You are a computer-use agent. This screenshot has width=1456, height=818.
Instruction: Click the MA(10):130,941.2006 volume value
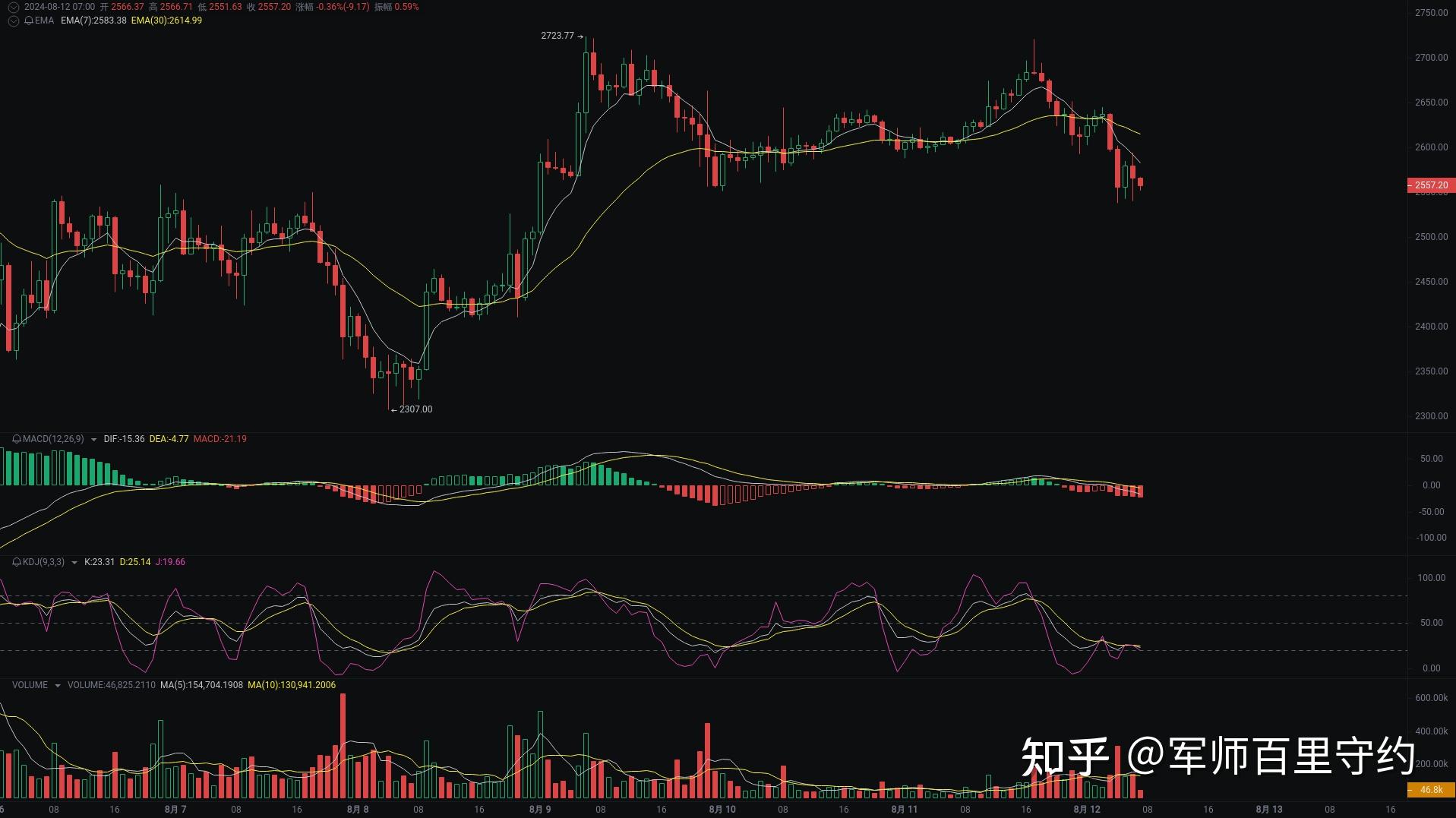tap(292, 685)
